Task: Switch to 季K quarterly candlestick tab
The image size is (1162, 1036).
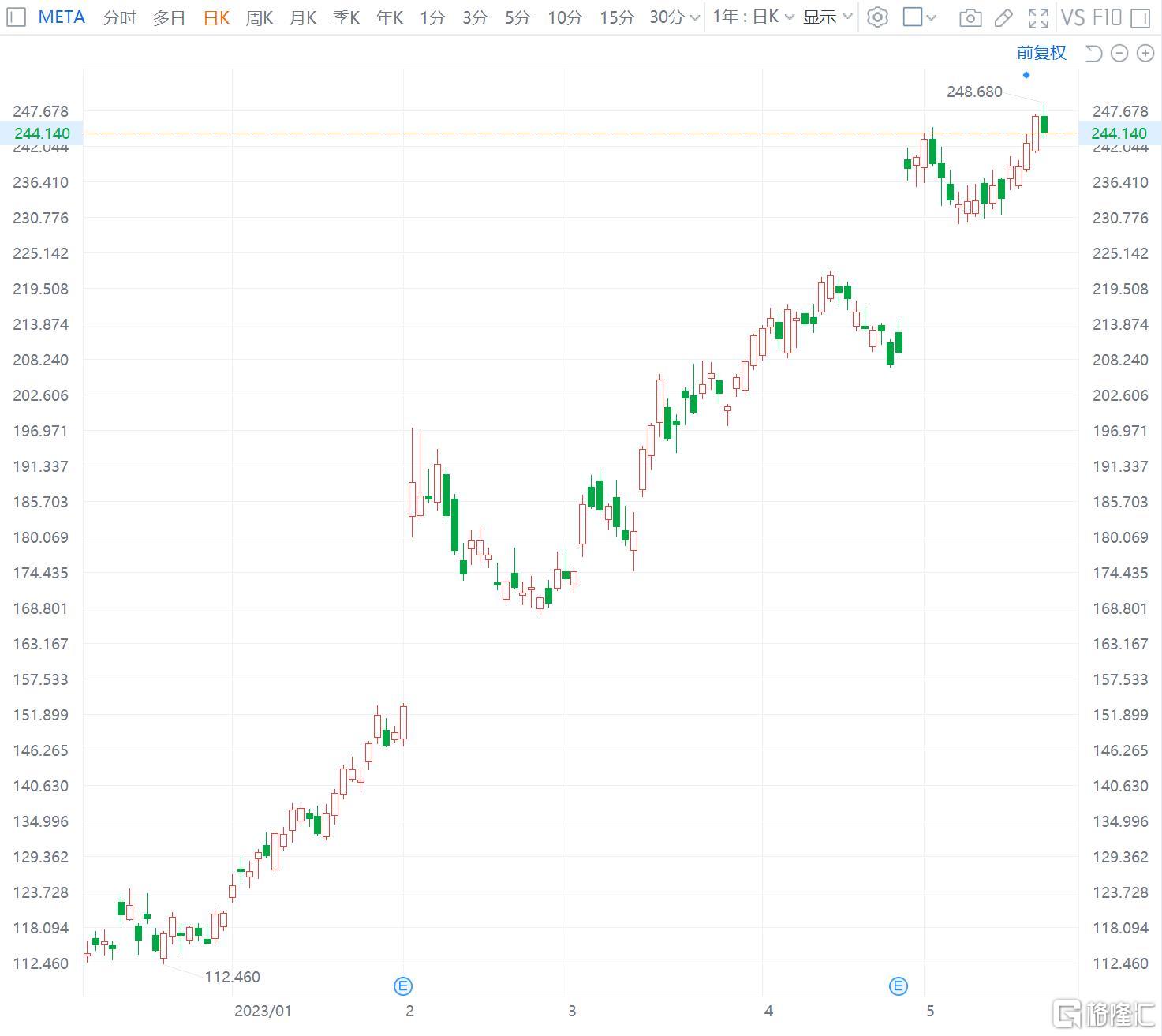Action: 346,17
